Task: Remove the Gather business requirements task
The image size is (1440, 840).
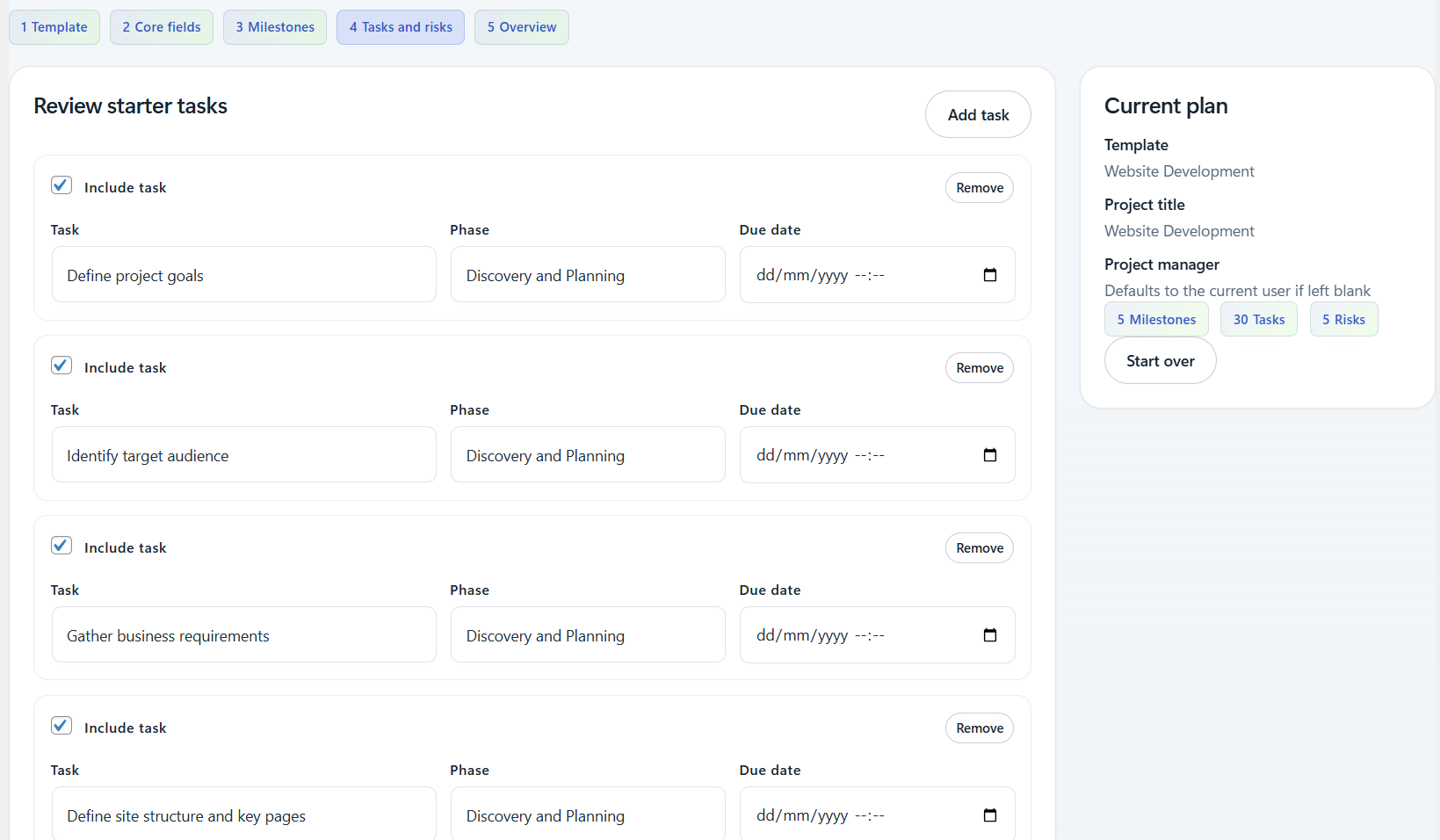Action: pyautogui.click(x=980, y=548)
